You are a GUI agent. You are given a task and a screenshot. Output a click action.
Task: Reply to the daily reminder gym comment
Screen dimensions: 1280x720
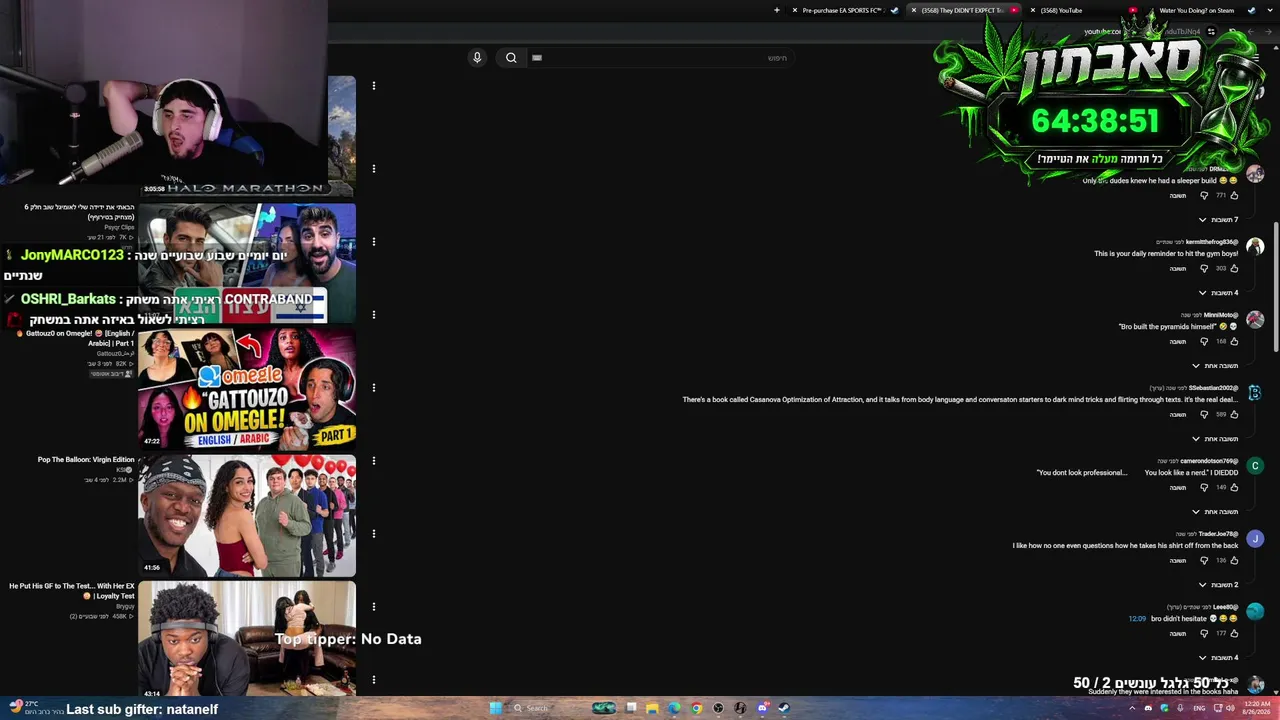(x=1178, y=269)
